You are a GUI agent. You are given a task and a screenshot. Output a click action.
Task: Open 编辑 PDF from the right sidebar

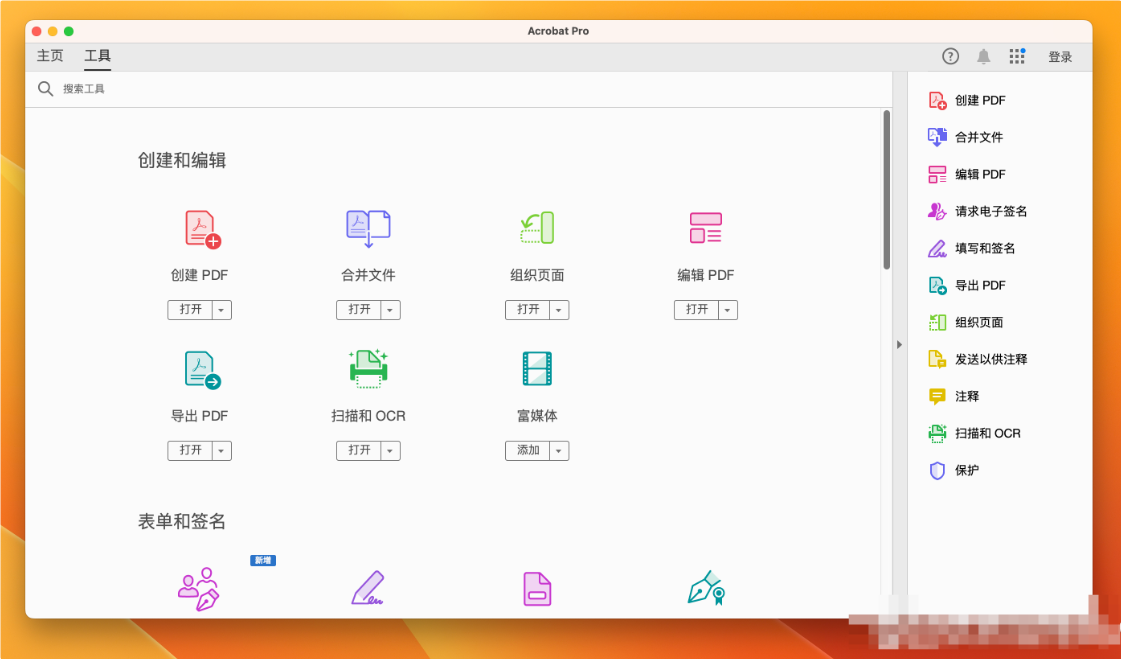tap(967, 174)
